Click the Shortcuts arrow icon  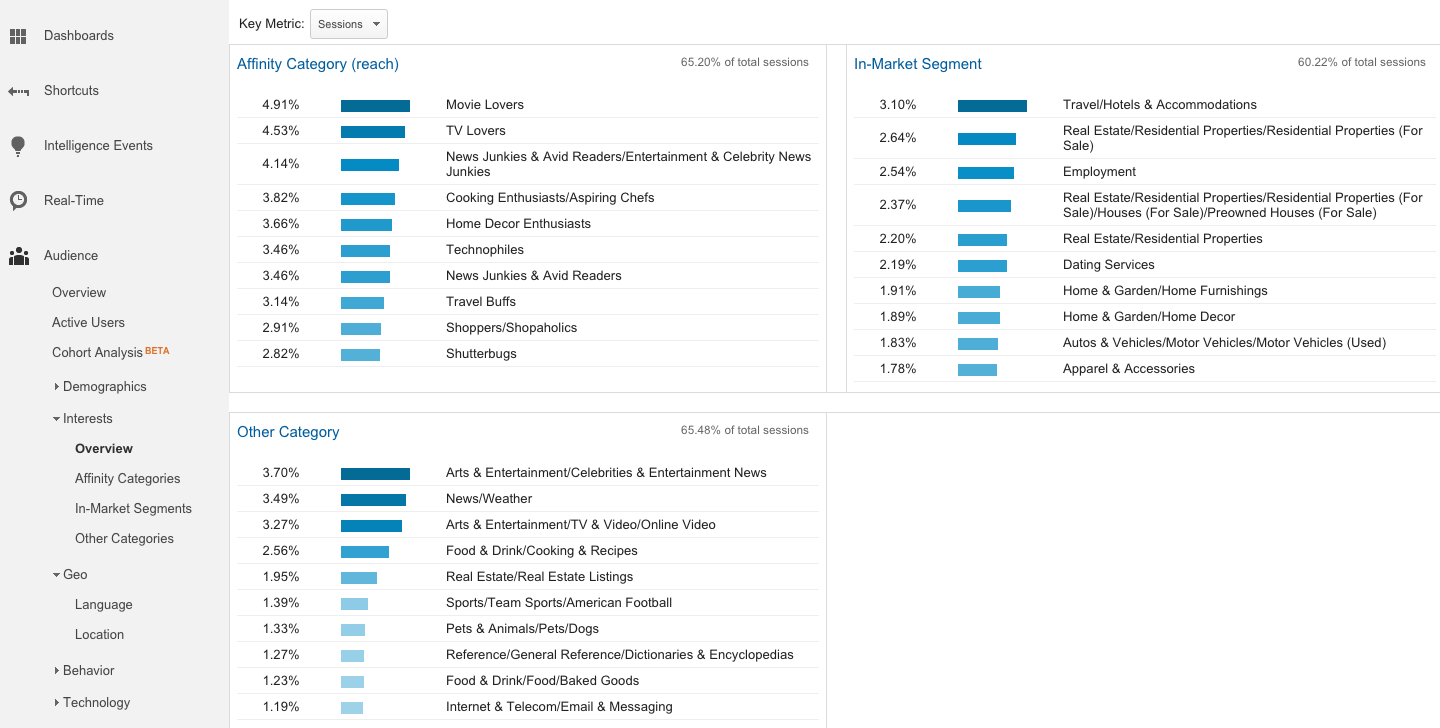coord(18,91)
